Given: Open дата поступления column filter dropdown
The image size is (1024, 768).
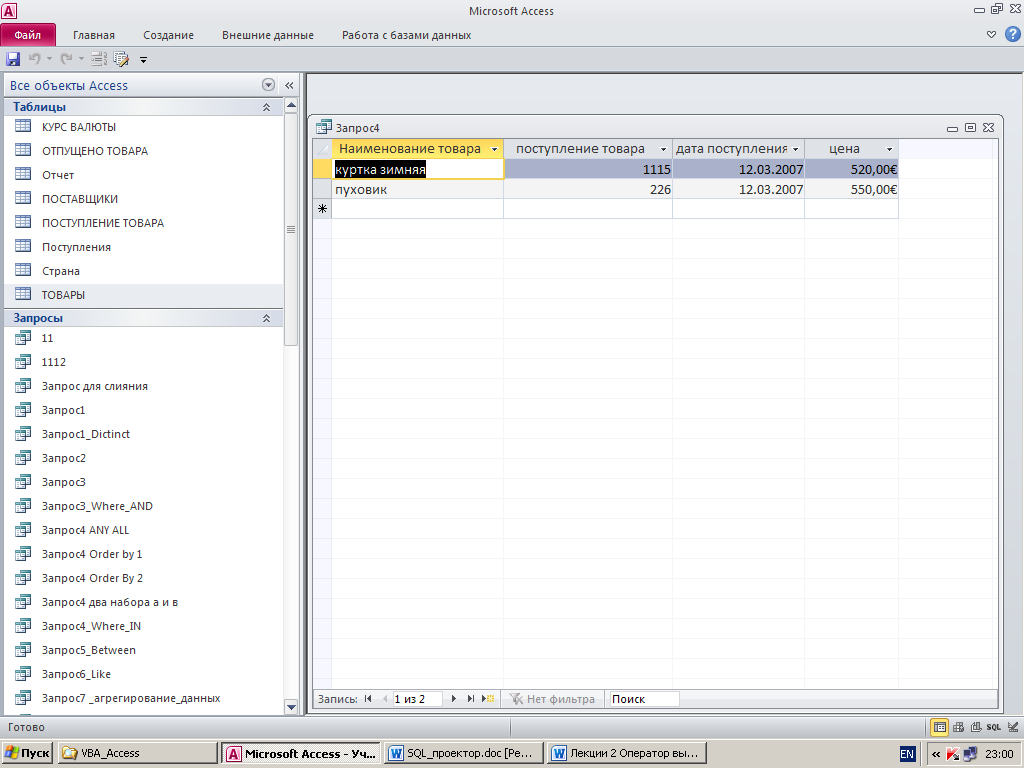Looking at the screenshot, I should point(795,150).
